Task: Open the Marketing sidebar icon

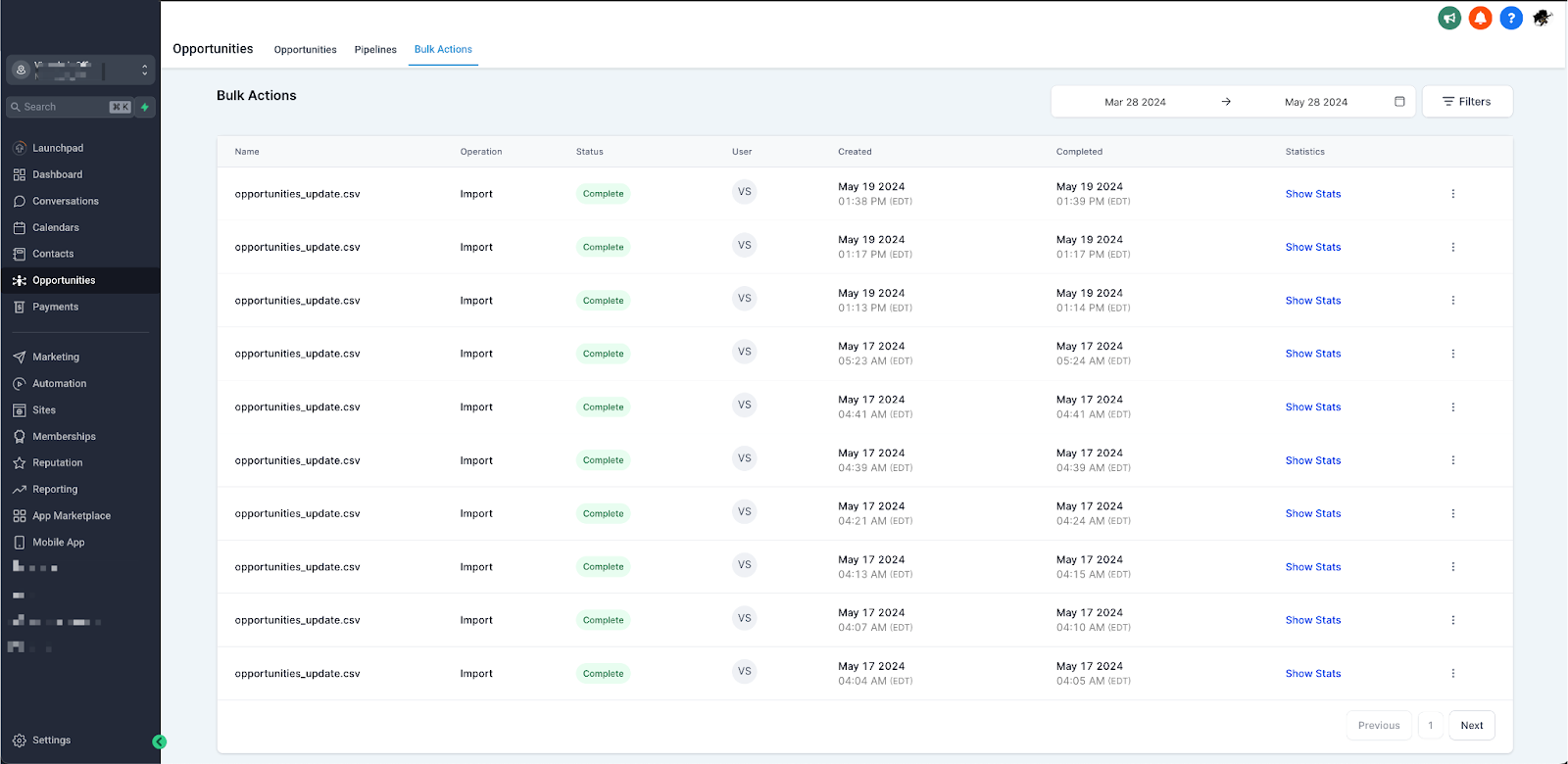Action: [x=20, y=357]
